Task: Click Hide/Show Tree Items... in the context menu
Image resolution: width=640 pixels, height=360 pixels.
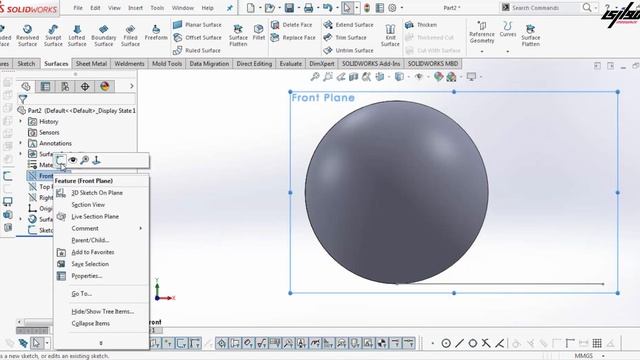Action: [x=102, y=311]
